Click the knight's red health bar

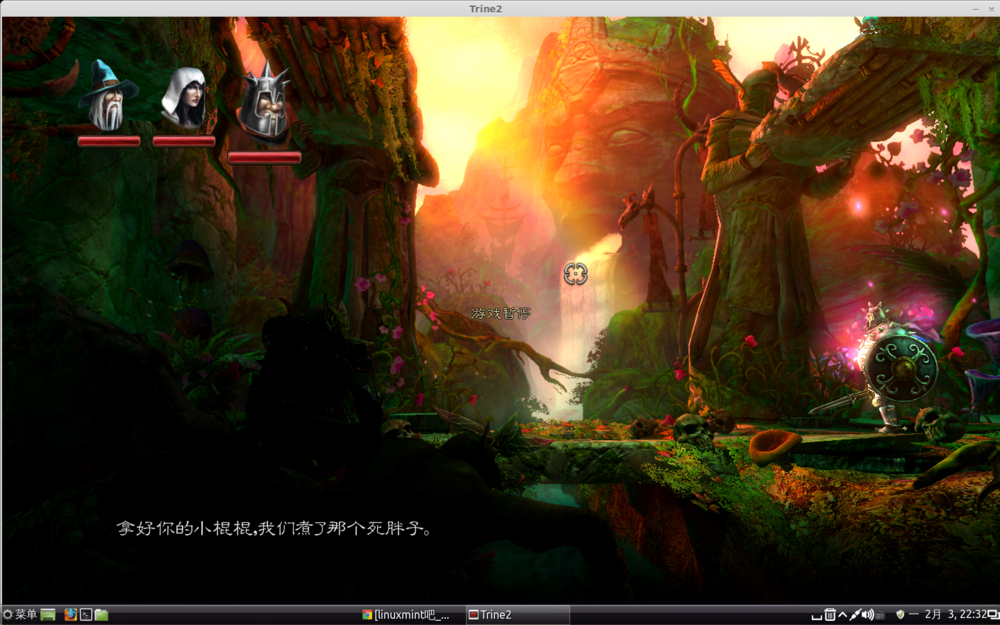click(x=264, y=158)
